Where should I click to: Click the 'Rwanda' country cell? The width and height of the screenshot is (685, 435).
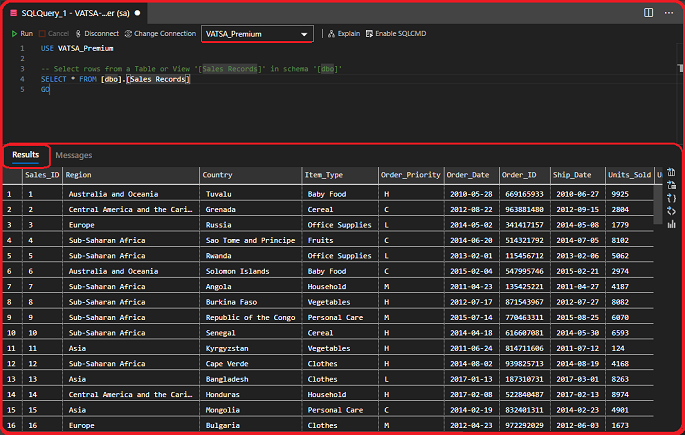[x=250, y=255]
